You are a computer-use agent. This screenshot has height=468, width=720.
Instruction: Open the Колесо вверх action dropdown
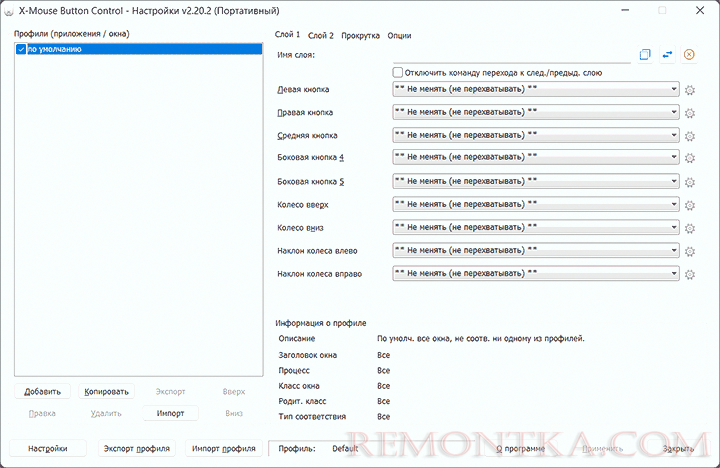[536, 204]
